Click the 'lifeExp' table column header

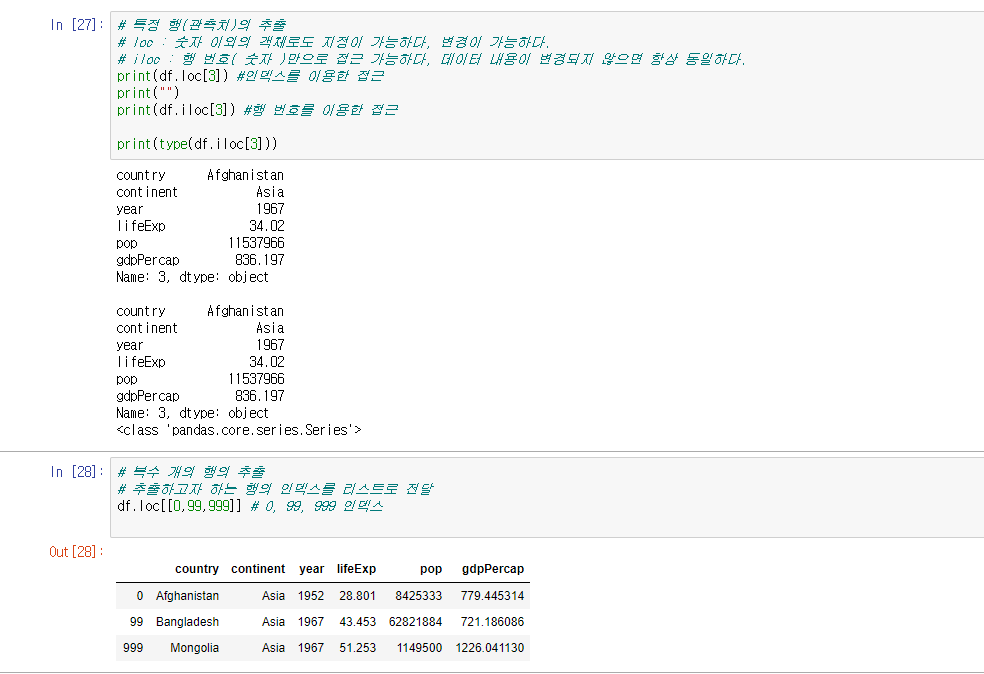click(x=356, y=569)
